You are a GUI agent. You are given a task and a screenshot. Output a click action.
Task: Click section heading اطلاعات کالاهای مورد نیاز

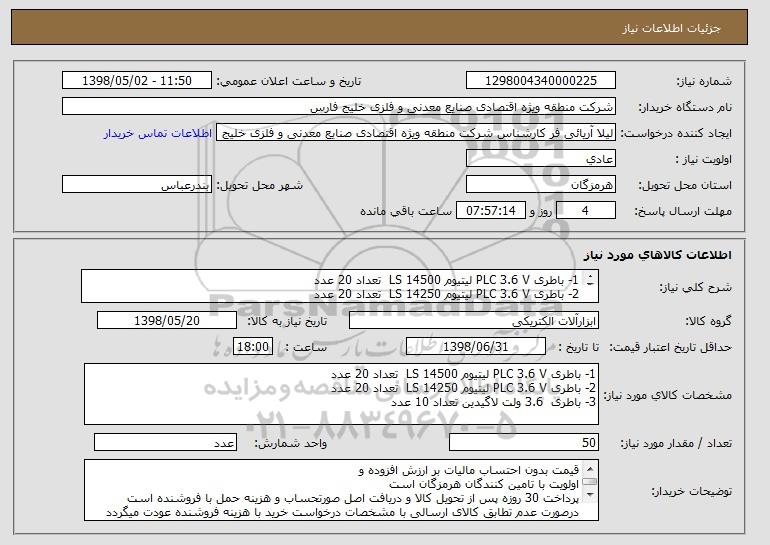coord(658,254)
